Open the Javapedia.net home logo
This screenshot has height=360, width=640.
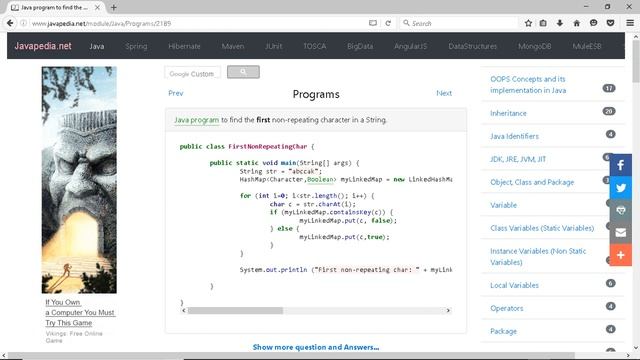click(x=43, y=46)
